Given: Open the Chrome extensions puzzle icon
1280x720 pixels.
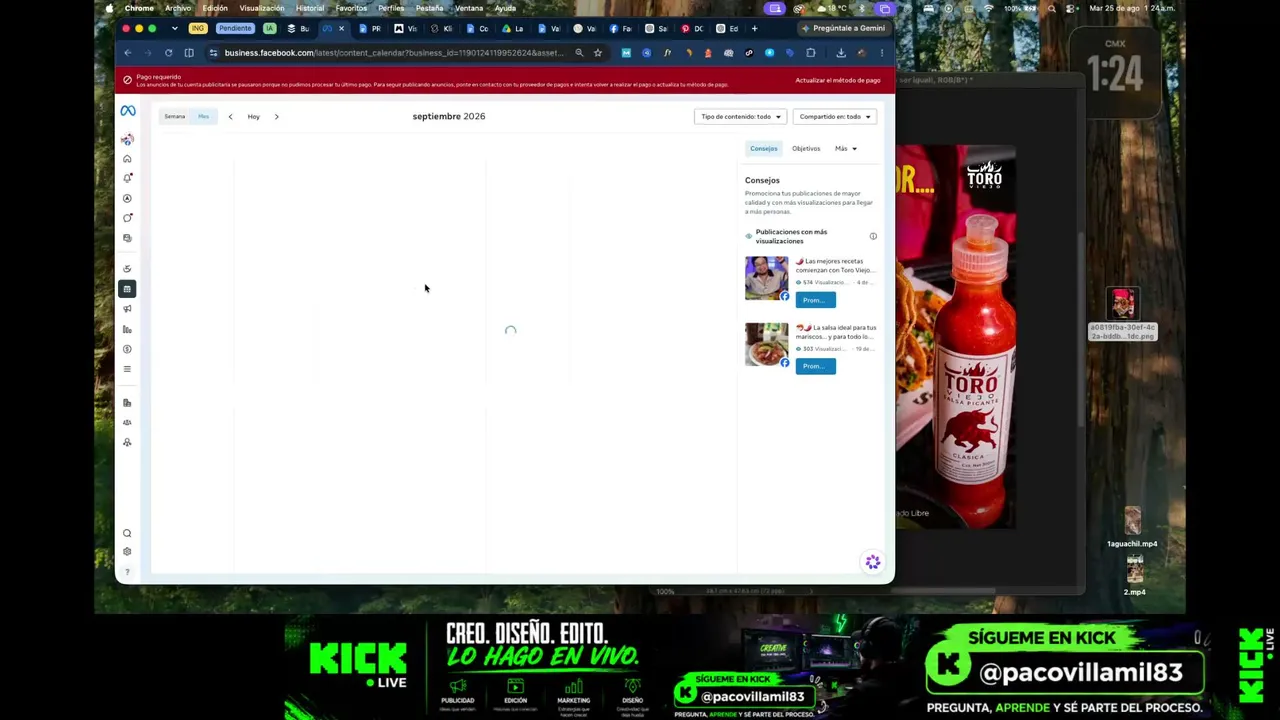Looking at the screenshot, I should (x=811, y=53).
